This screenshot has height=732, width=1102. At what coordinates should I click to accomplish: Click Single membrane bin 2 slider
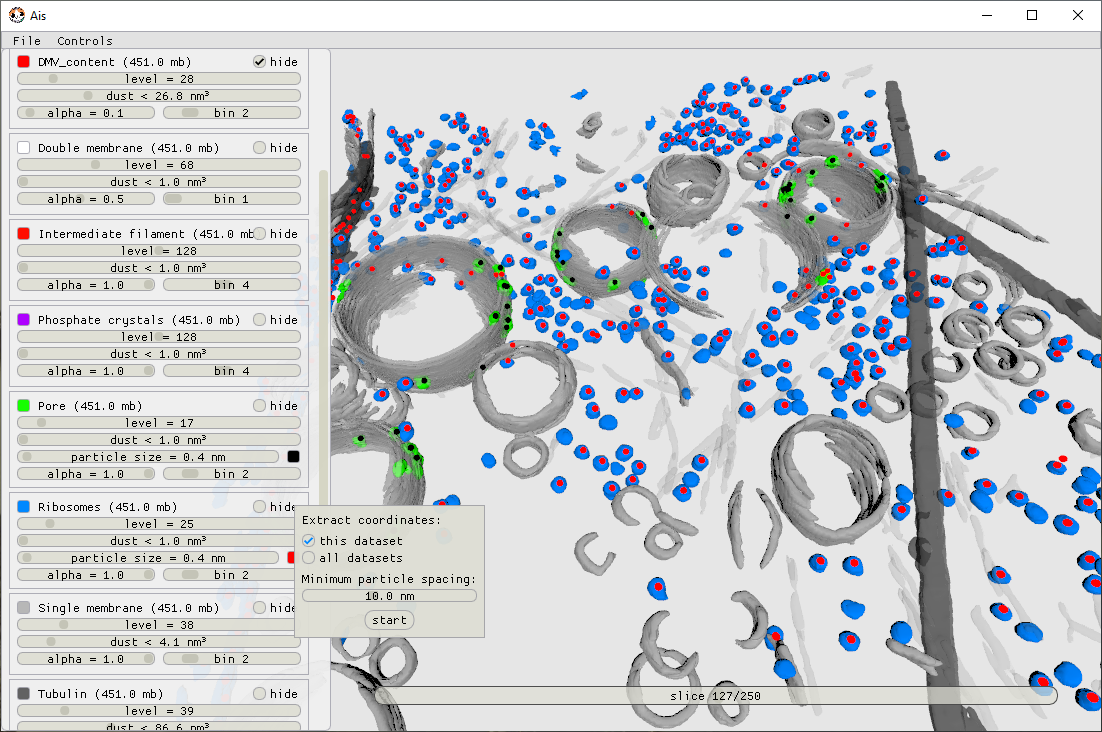[x=232, y=659]
